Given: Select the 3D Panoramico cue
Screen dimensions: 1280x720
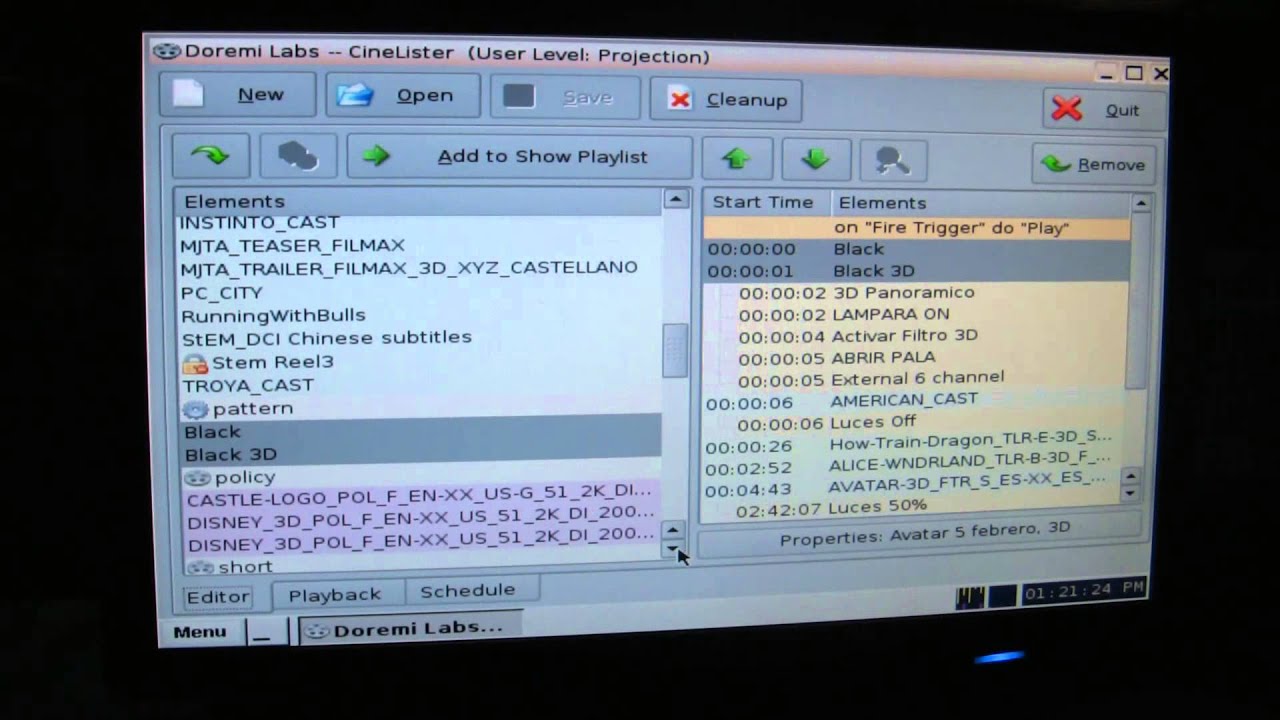Looking at the screenshot, I should click(917, 293).
